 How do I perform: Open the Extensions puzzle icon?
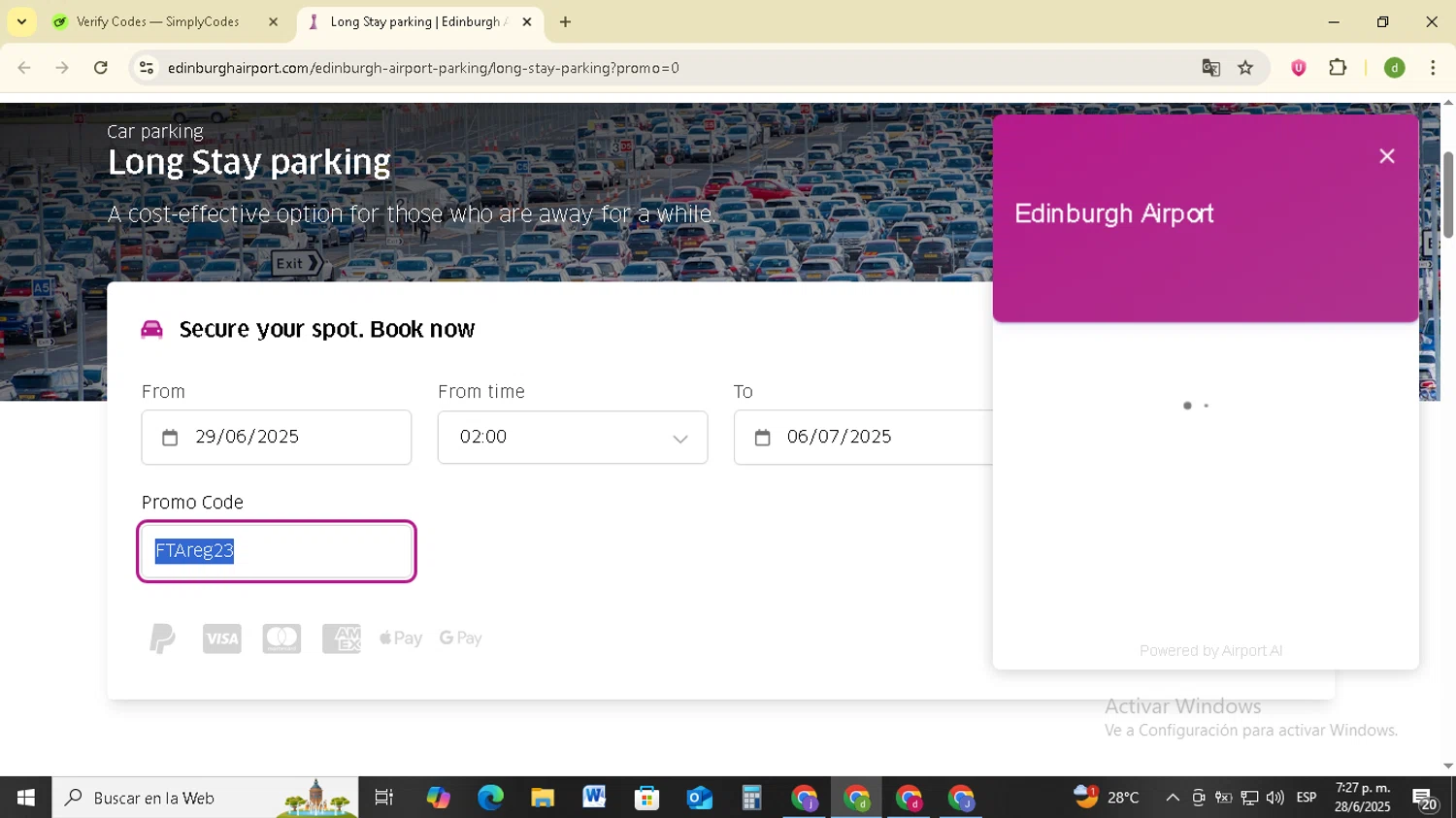pyautogui.click(x=1338, y=68)
